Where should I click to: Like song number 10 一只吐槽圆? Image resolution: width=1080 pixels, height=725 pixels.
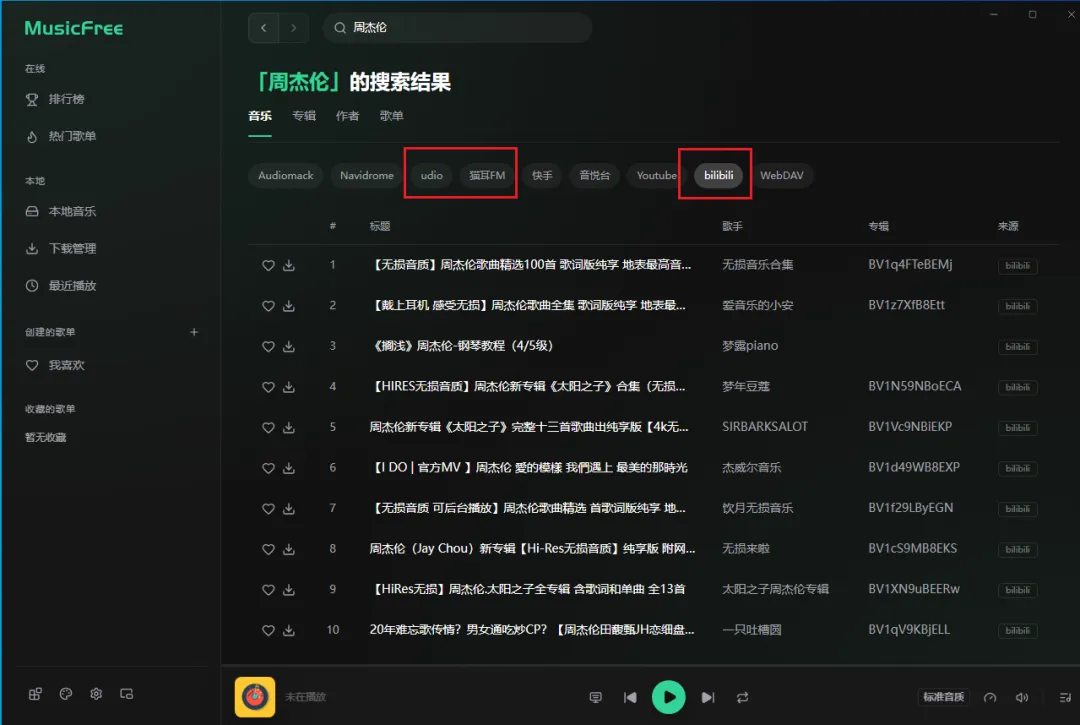[x=268, y=631]
